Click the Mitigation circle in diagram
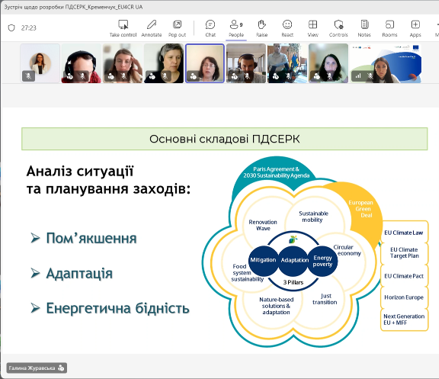The image size is (439, 379). click(x=263, y=260)
